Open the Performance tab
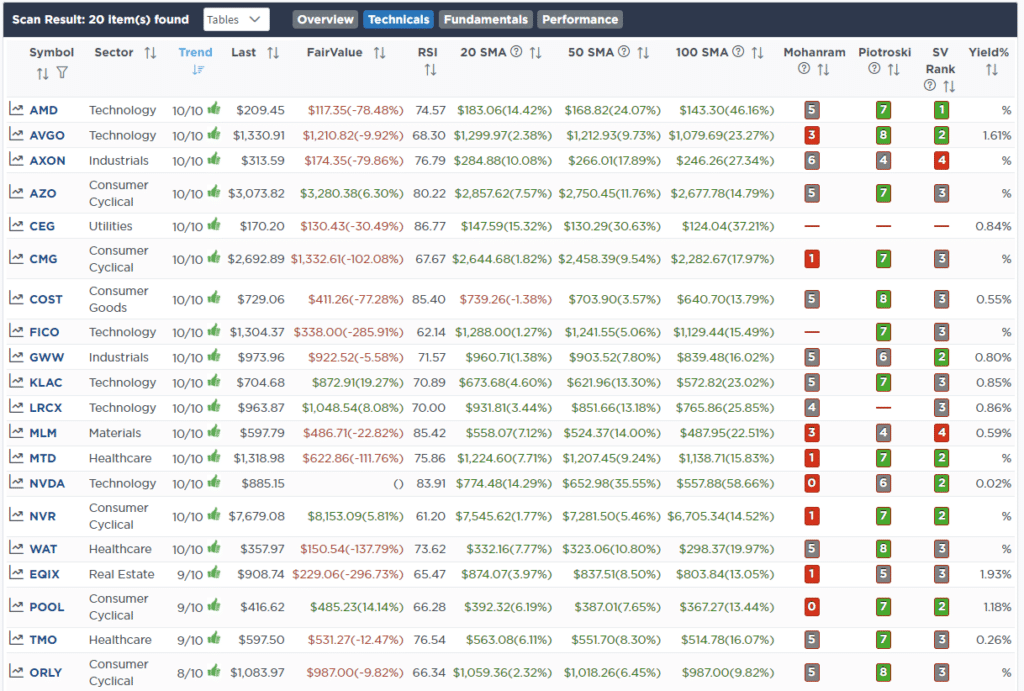Viewport: 1024px width, 691px height. pos(580,20)
